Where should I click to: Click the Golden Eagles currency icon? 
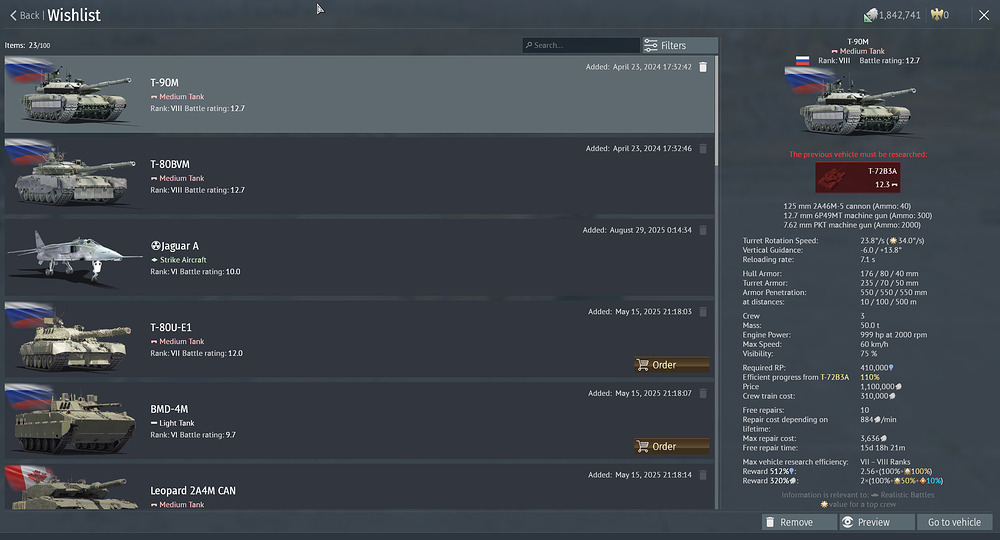pyautogui.click(x=937, y=15)
